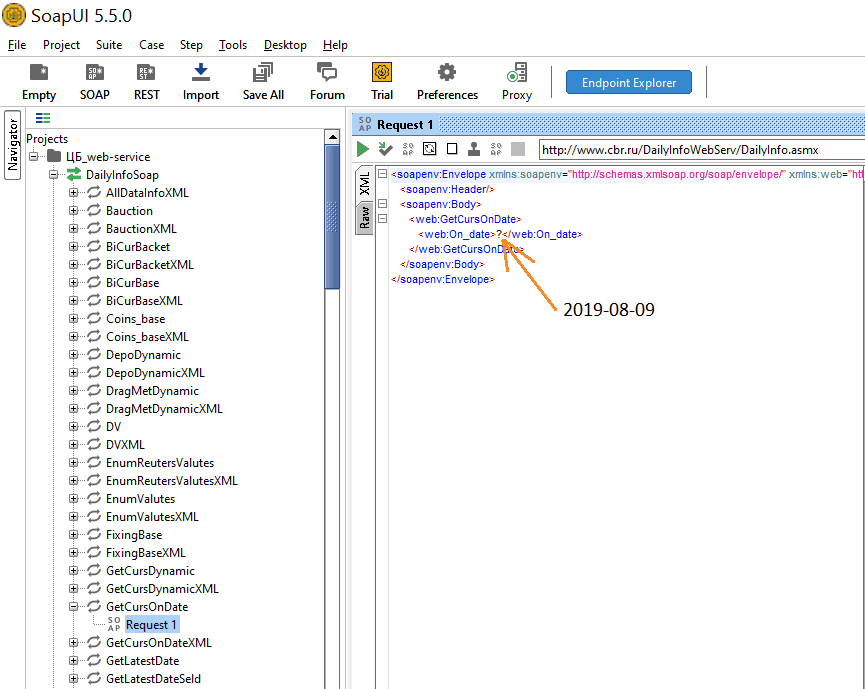
Task: Click the Endpoint Explorer button
Action: point(629,83)
